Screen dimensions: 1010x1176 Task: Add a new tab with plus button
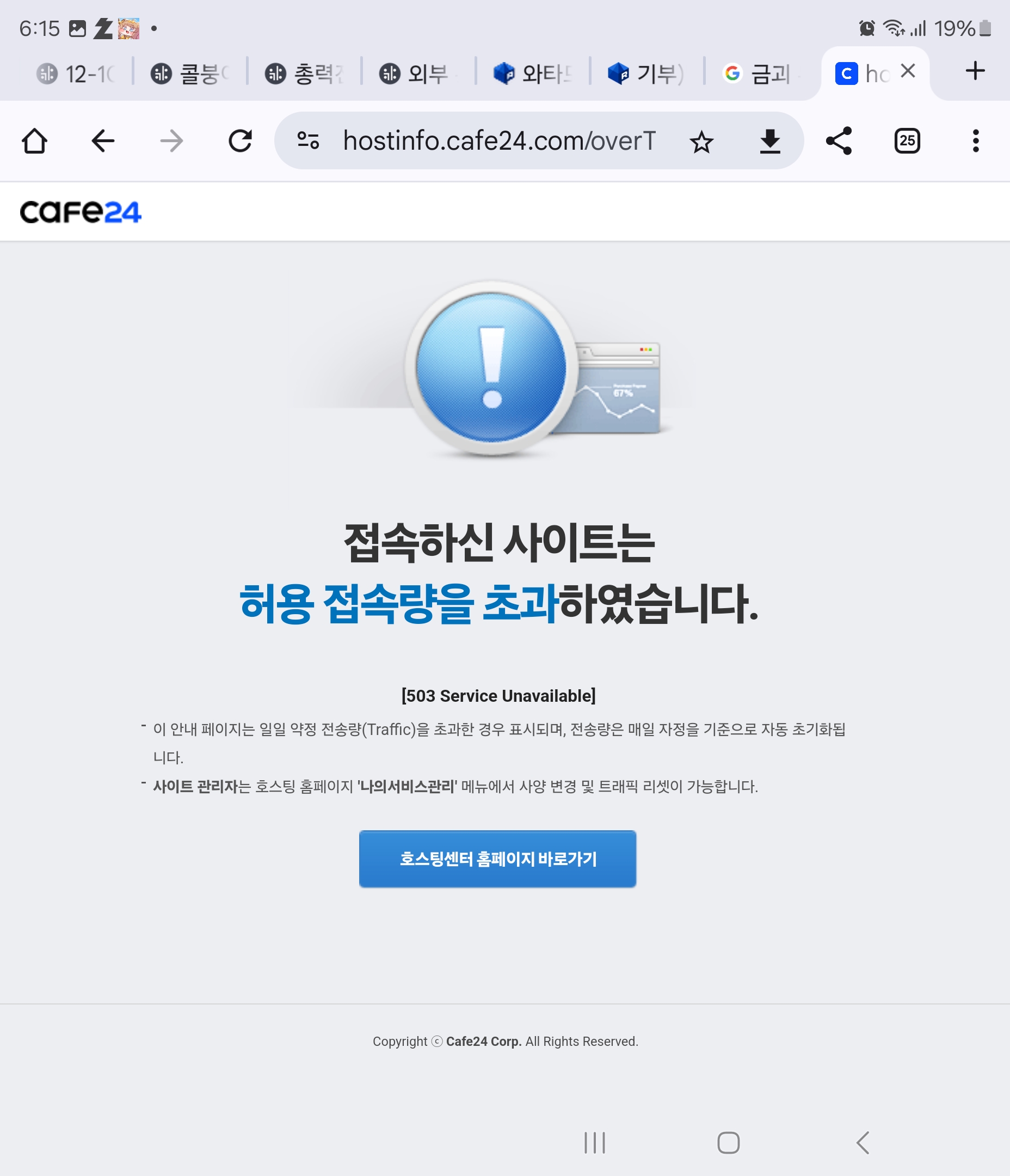[x=975, y=71]
